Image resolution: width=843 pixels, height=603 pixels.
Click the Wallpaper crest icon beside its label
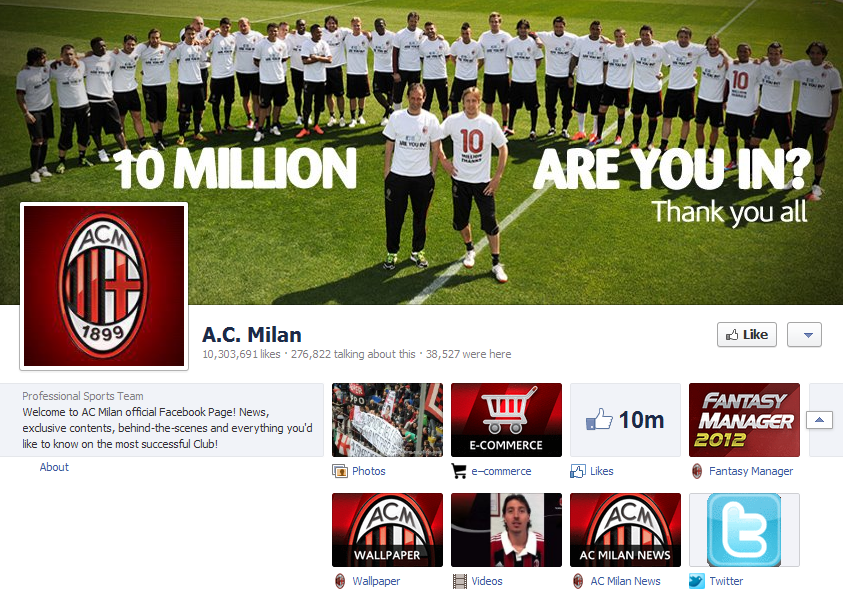tap(340, 581)
